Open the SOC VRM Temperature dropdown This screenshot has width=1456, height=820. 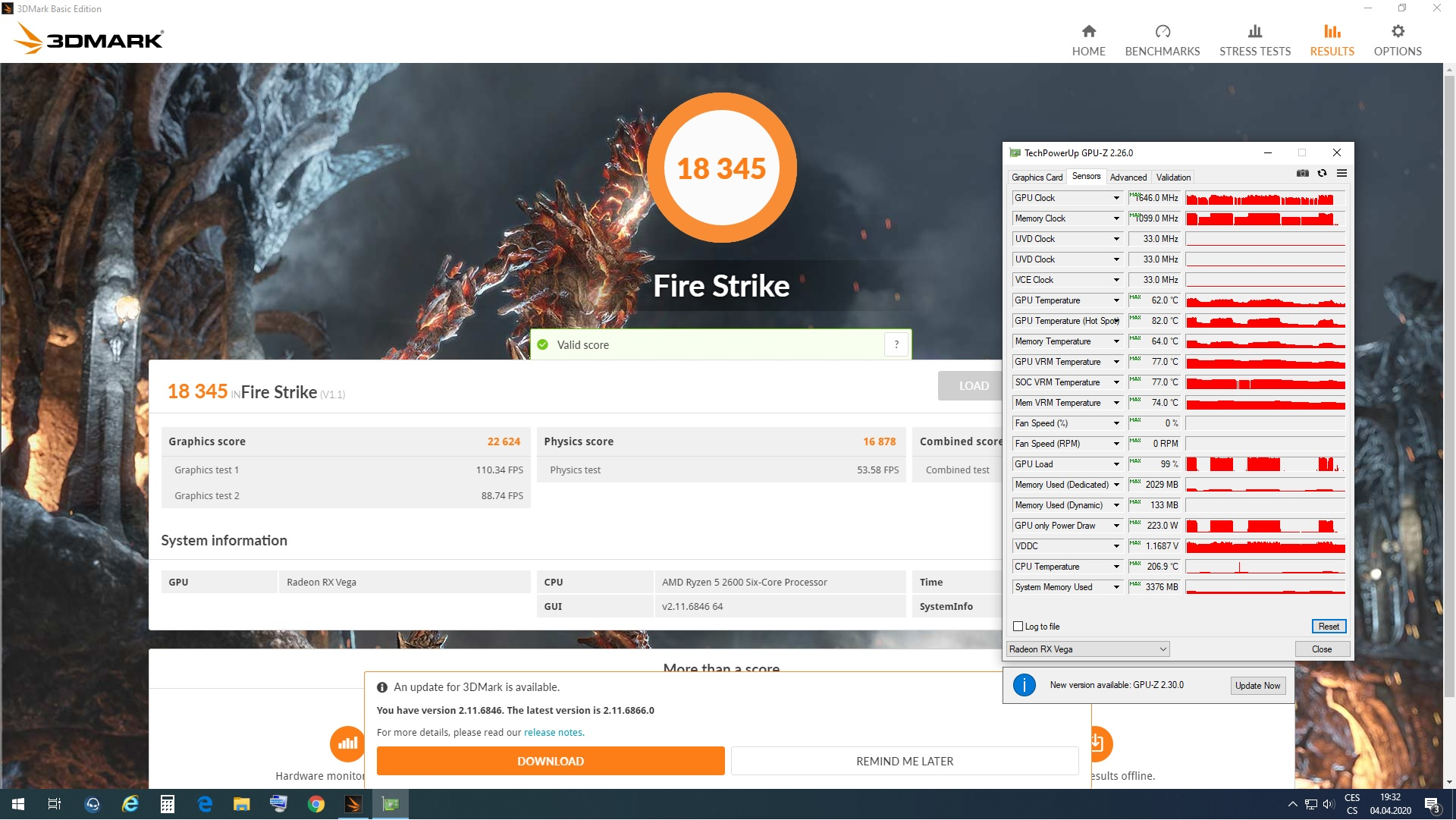[x=1116, y=382]
